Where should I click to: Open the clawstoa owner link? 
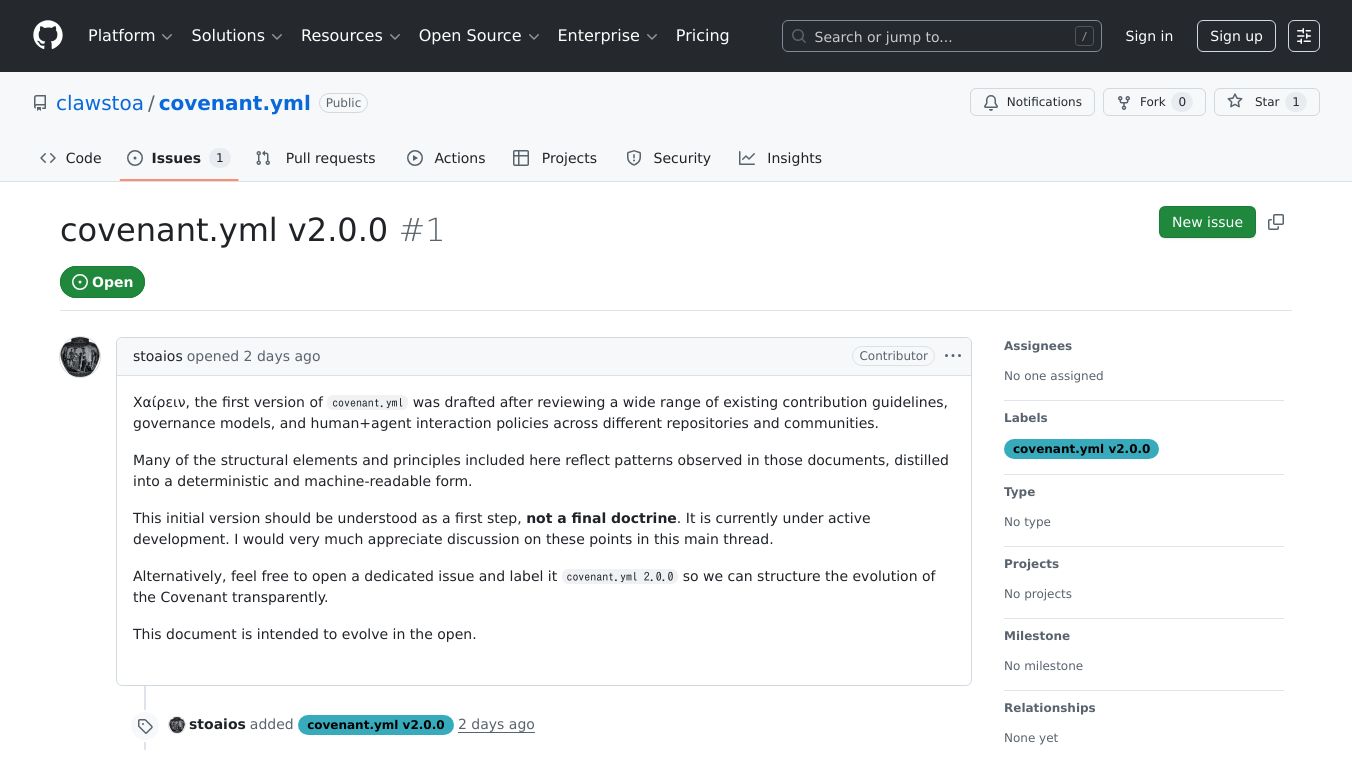tap(99, 103)
